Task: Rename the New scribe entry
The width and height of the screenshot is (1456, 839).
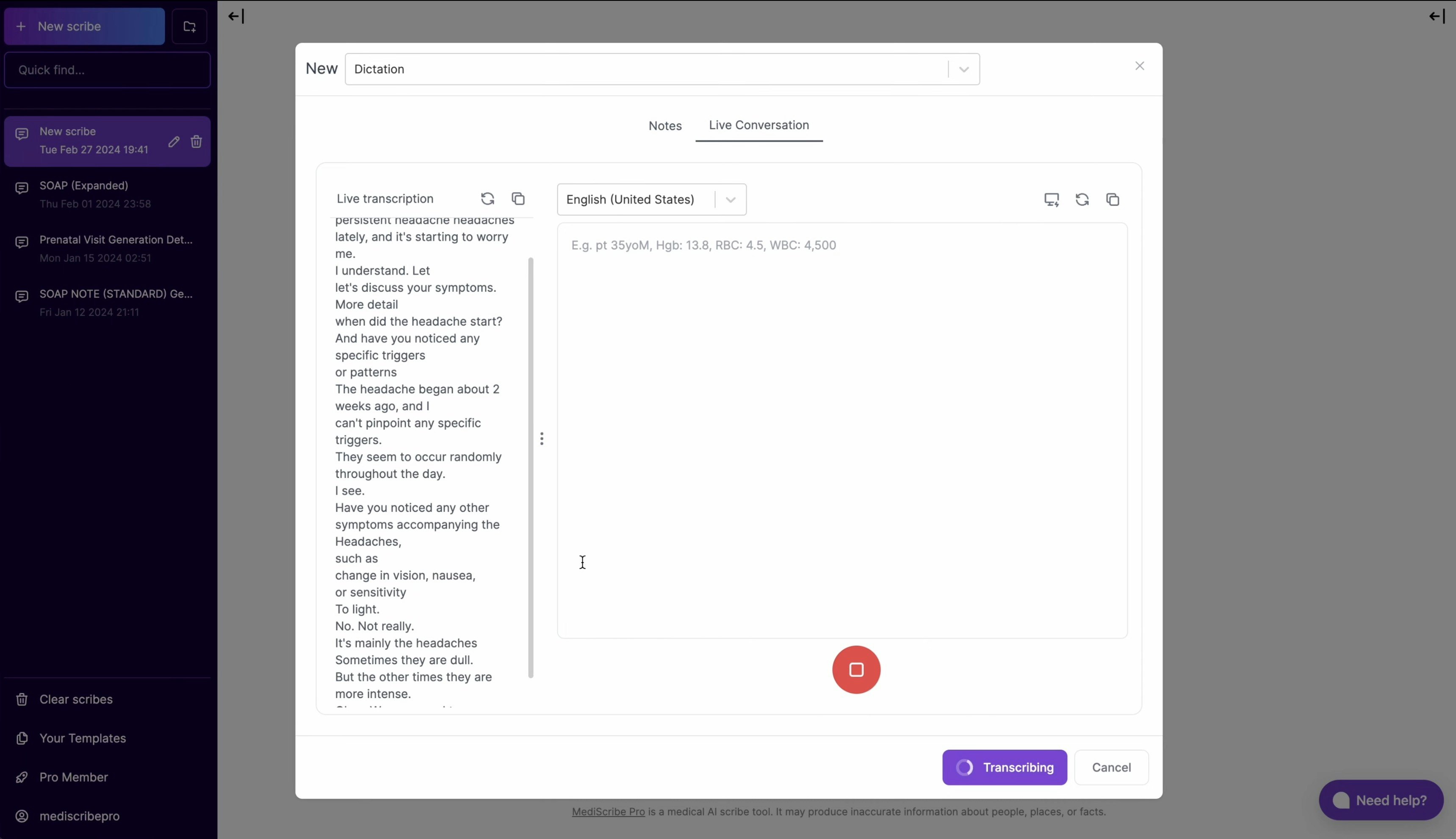Action: [174, 142]
